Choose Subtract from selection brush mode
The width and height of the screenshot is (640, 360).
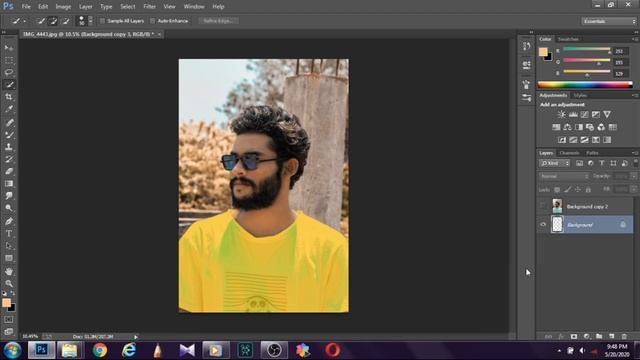pyautogui.click(x=66, y=21)
